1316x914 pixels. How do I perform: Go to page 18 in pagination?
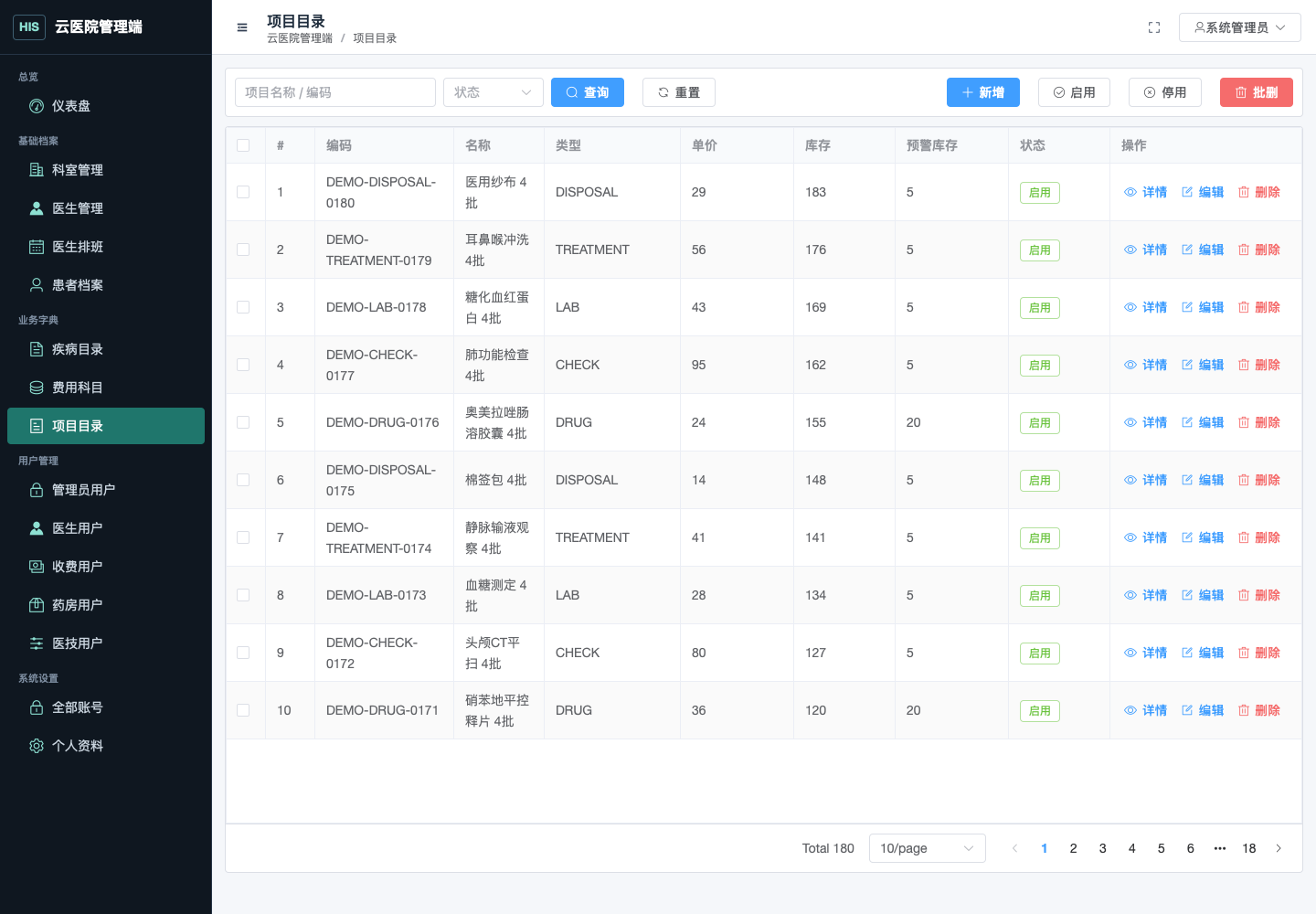pos(1249,848)
